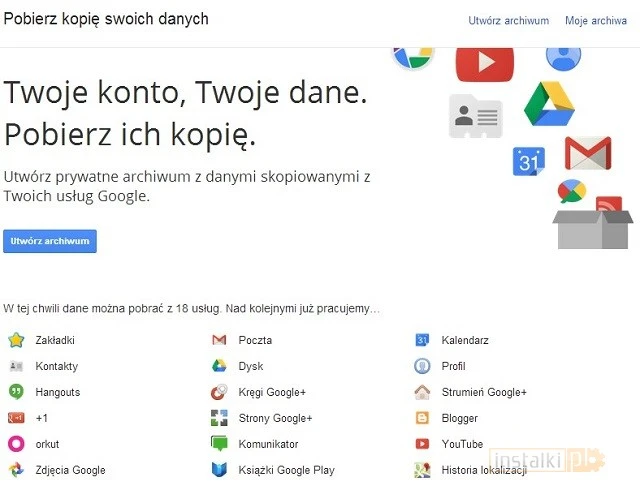The height and width of the screenshot is (503, 640).
Task: Click the Zdjęcia Google label
Action: click(x=71, y=470)
